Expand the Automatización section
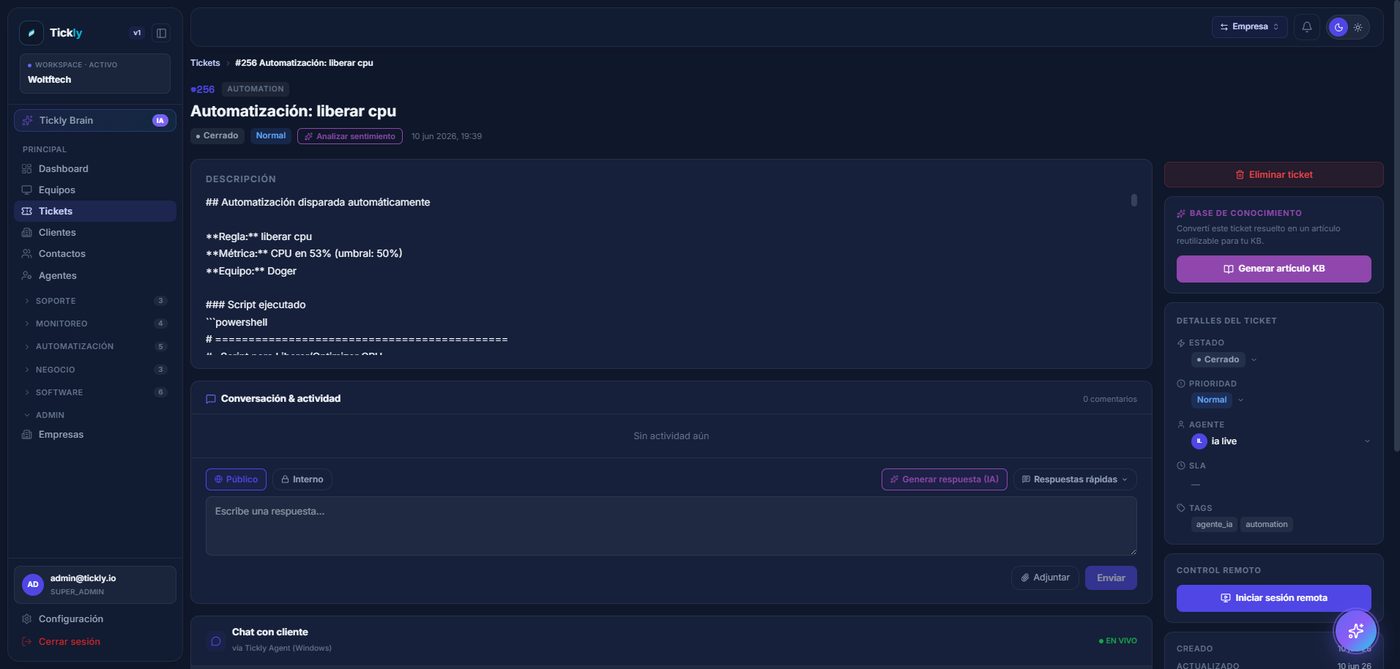 [95, 347]
